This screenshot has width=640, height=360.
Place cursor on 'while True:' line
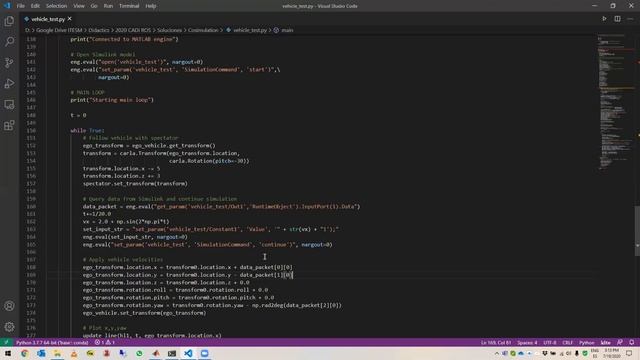[87, 131]
